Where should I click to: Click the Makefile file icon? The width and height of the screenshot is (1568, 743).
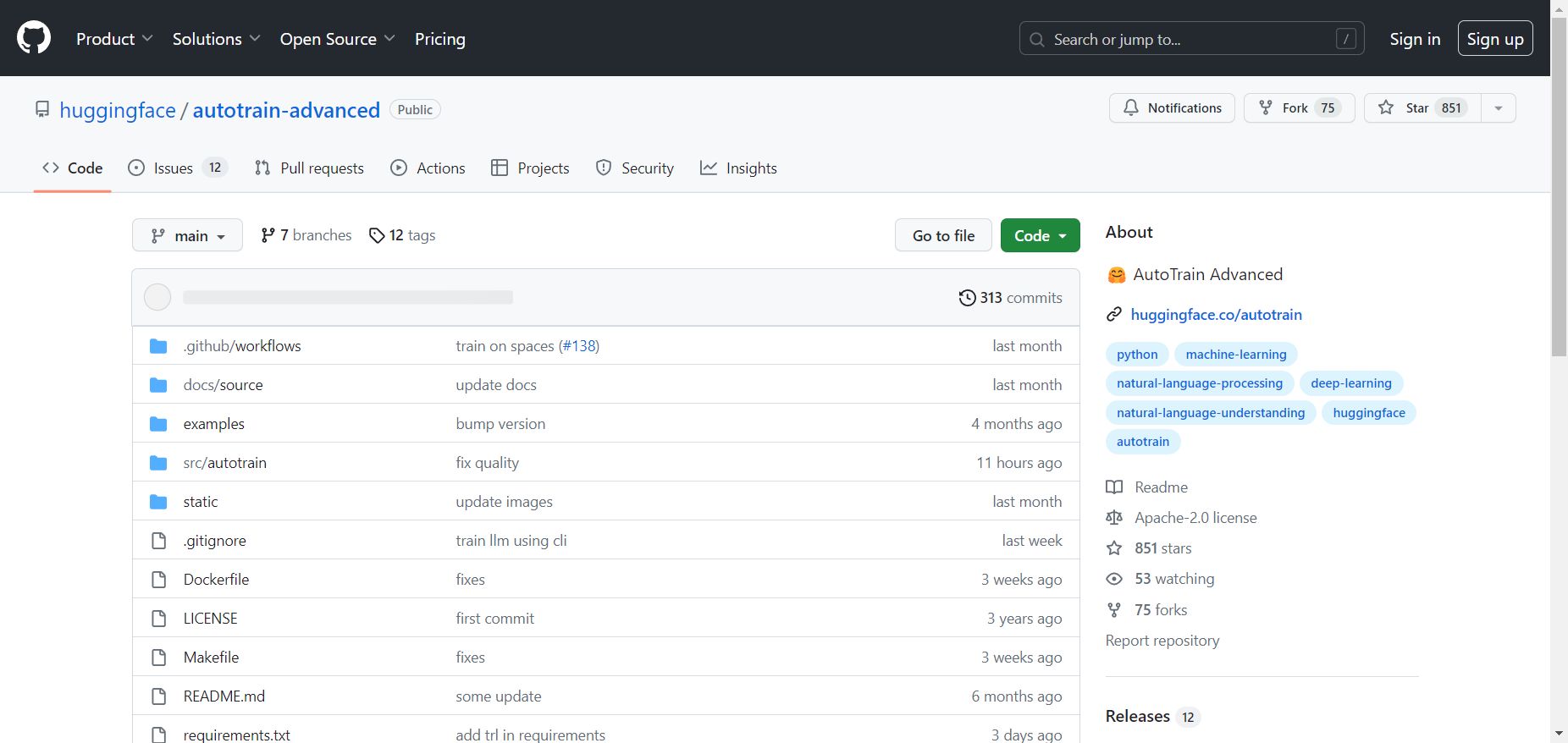point(158,657)
